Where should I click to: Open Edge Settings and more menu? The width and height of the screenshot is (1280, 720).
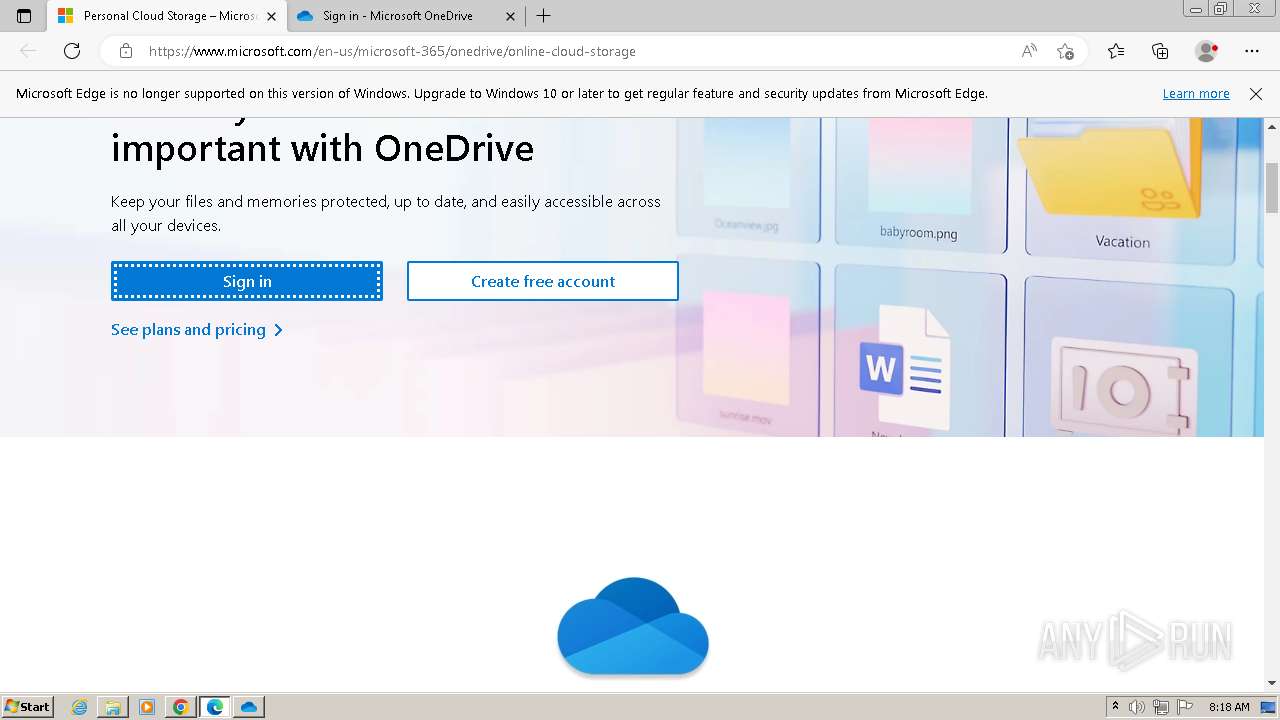(x=1252, y=51)
